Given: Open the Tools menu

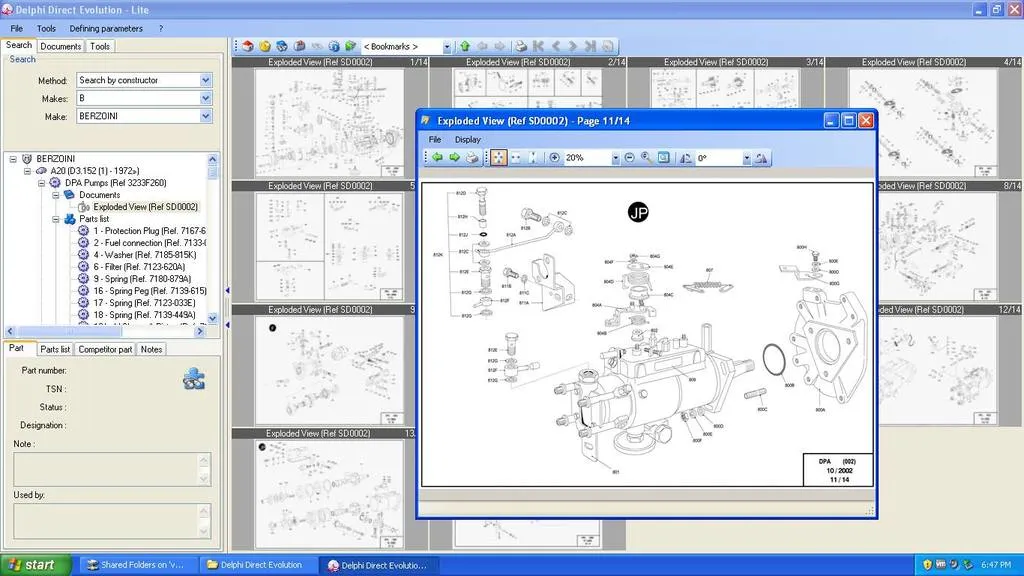Looking at the screenshot, I should [46, 29].
